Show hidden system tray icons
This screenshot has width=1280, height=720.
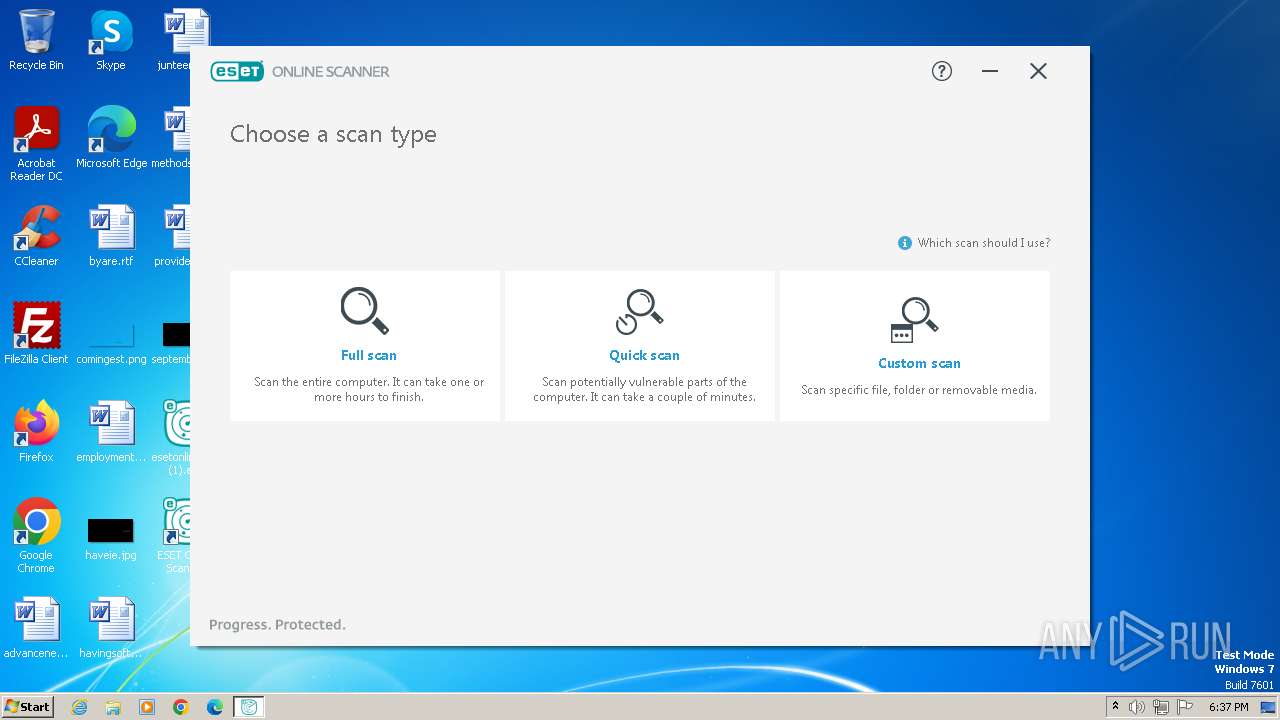[1116, 707]
